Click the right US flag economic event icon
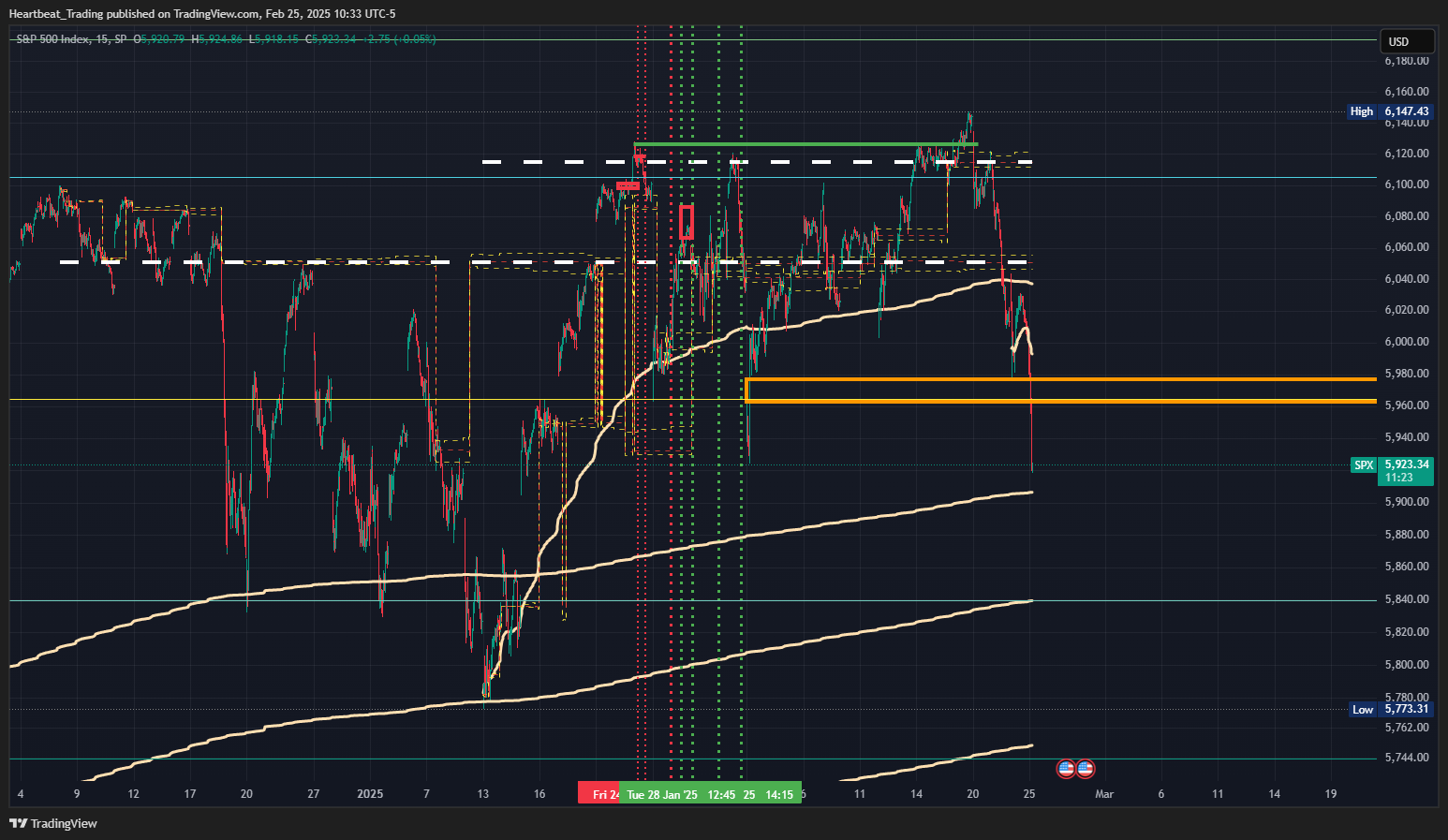Screen dimensions: 1448x840 [1085, 769]
